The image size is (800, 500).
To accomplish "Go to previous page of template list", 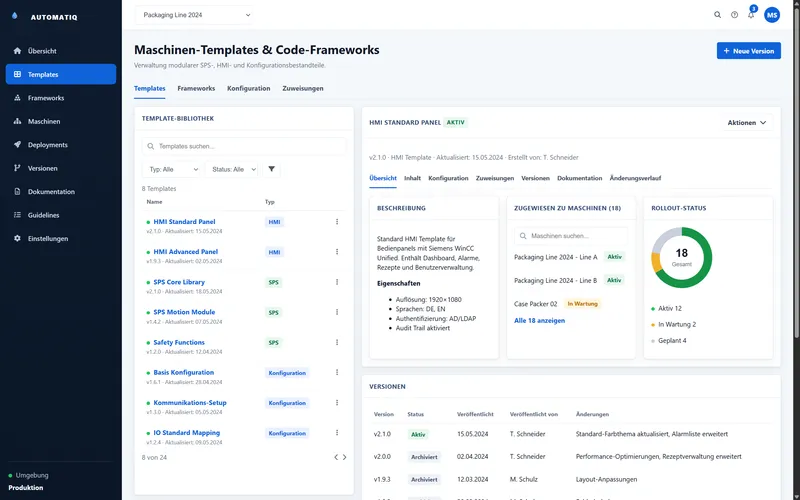I will point(336,457).
